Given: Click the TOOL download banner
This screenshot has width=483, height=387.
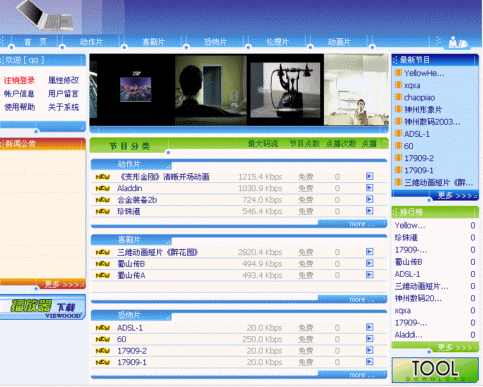Looking at the screenshot, I should (435, 370).
